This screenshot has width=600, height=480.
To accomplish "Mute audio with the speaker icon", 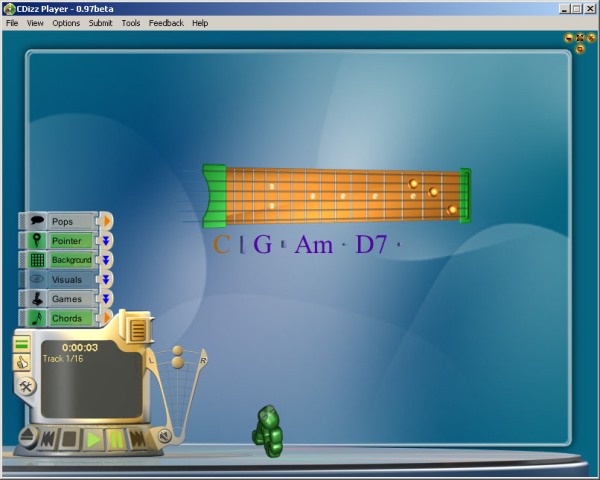I will (165, 436).
